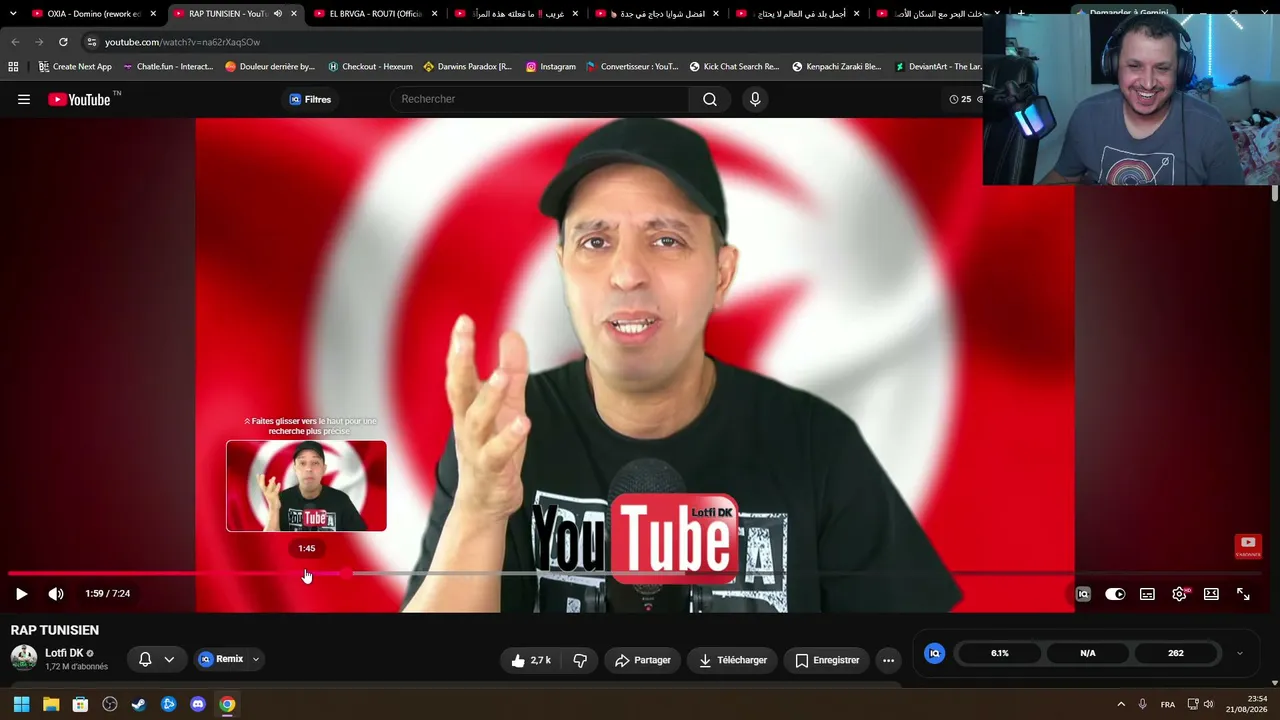
Task: Click the 262 value in vidIQ stats
Action: coord(1176,654)
